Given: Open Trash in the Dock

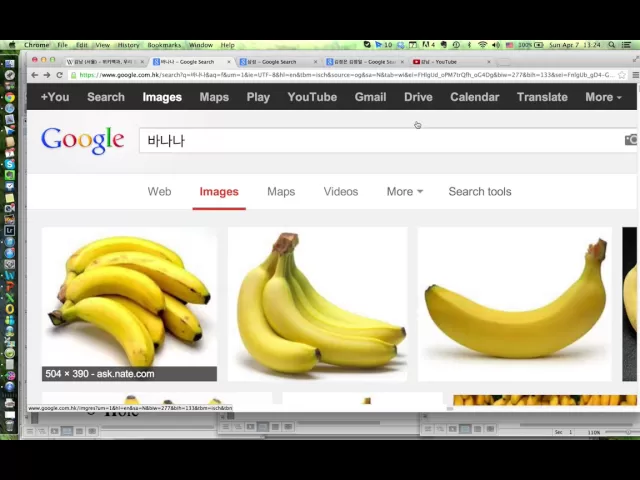Looking at the screenshot, I should point(9,426).
